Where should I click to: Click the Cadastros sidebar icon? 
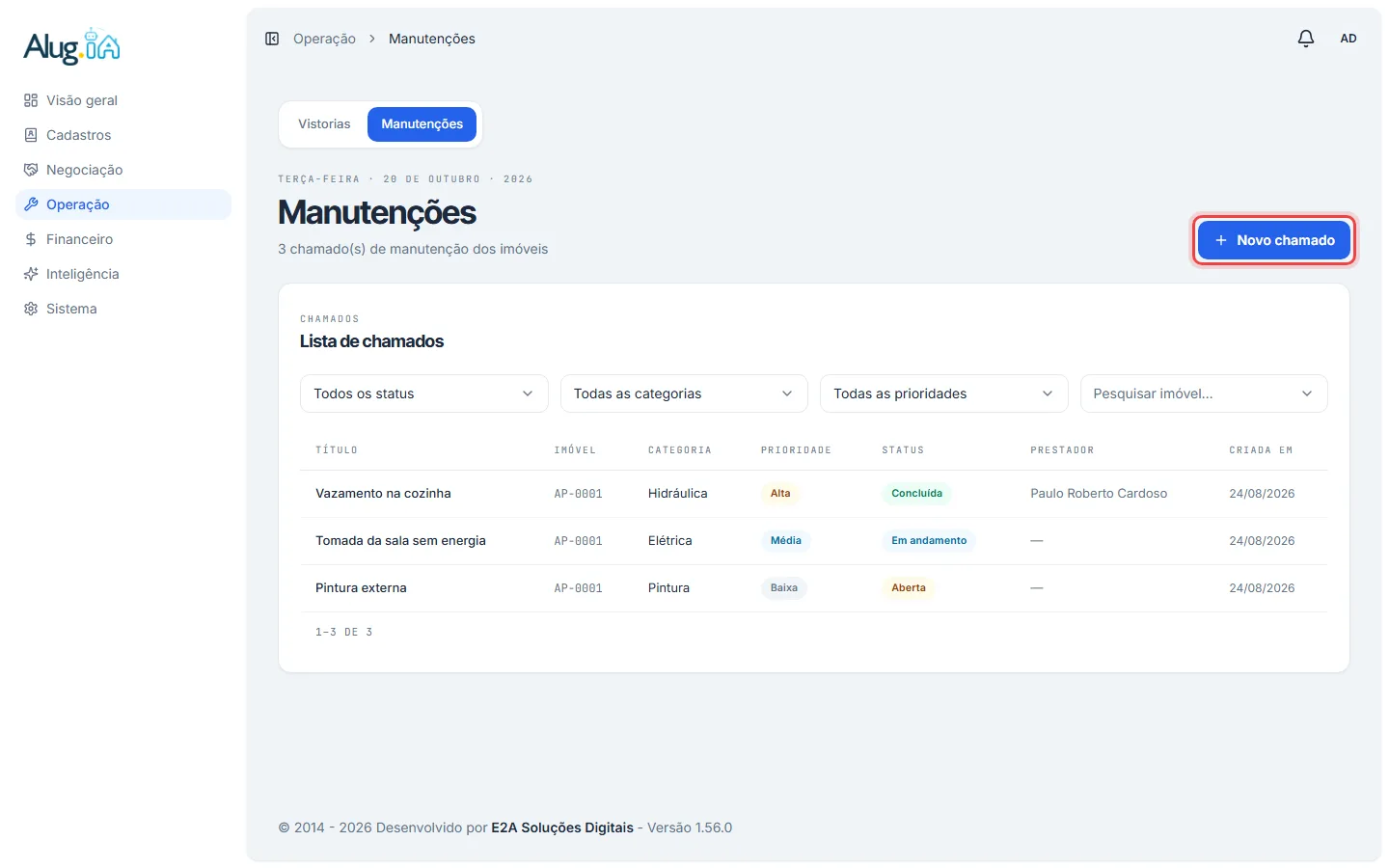(31, 135)
